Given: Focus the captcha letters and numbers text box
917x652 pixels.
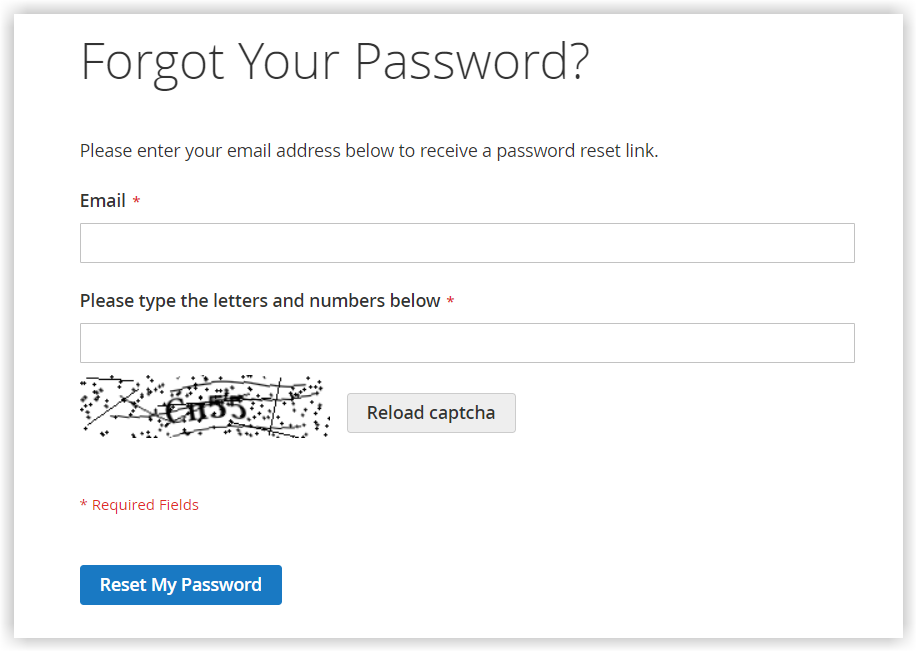Looking at the screenshot, I should (x=467, y=343).
